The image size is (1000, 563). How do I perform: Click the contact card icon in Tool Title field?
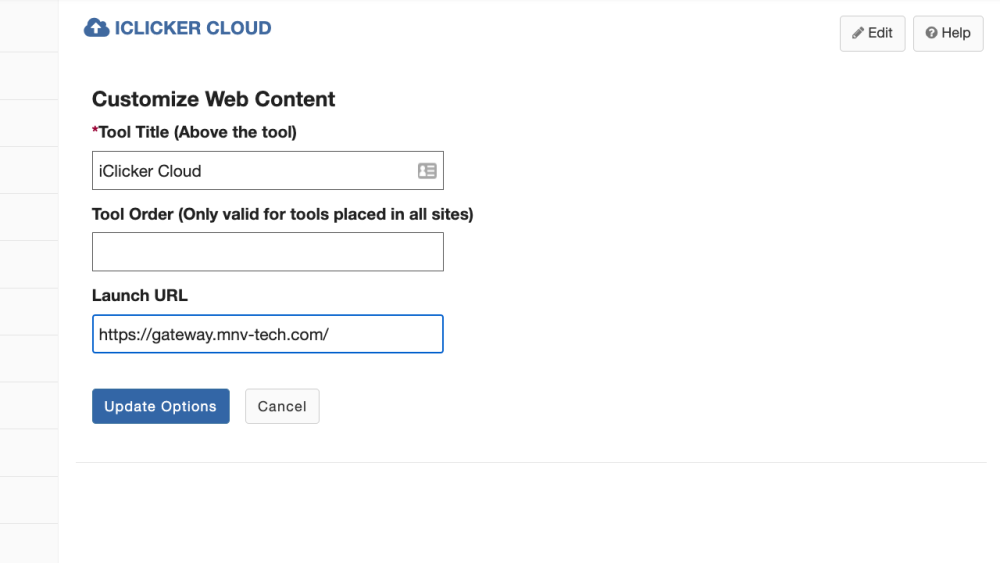(427, 170)
